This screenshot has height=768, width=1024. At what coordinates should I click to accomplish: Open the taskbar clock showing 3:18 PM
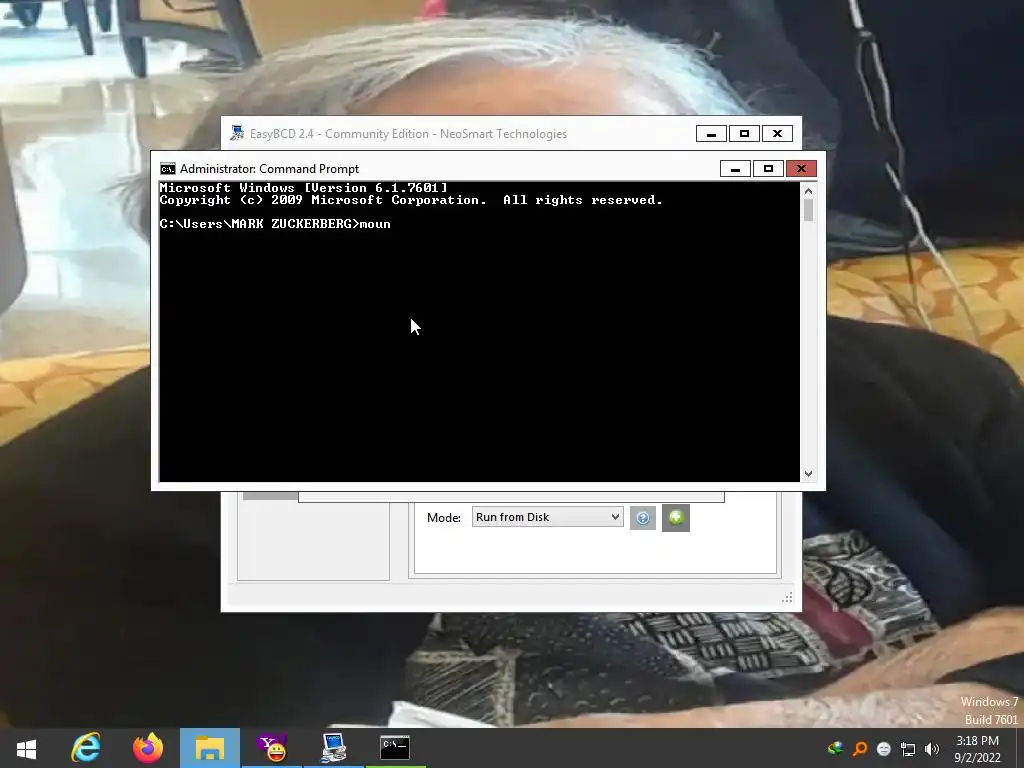tap(978, 748)
